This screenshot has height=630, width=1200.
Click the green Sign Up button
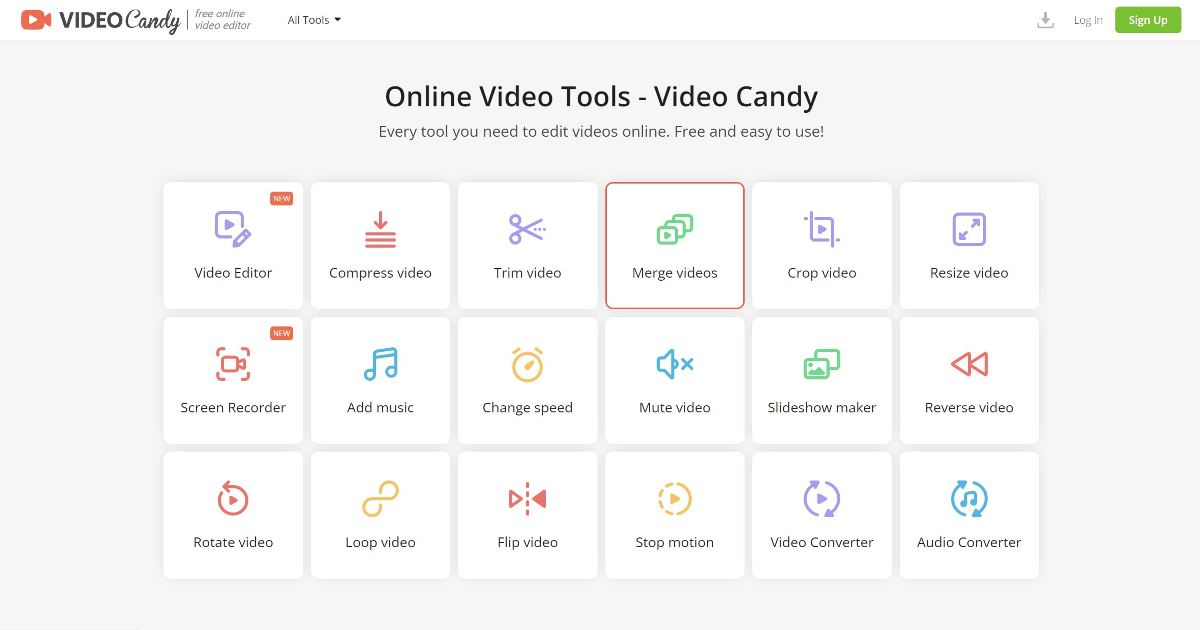pos(1147,19)
